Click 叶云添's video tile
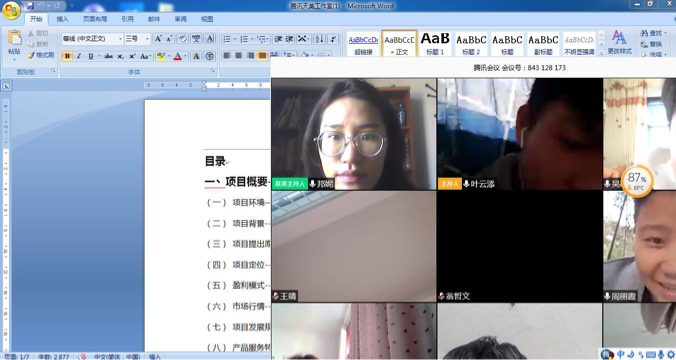676x360 pixels. [520, 134]
